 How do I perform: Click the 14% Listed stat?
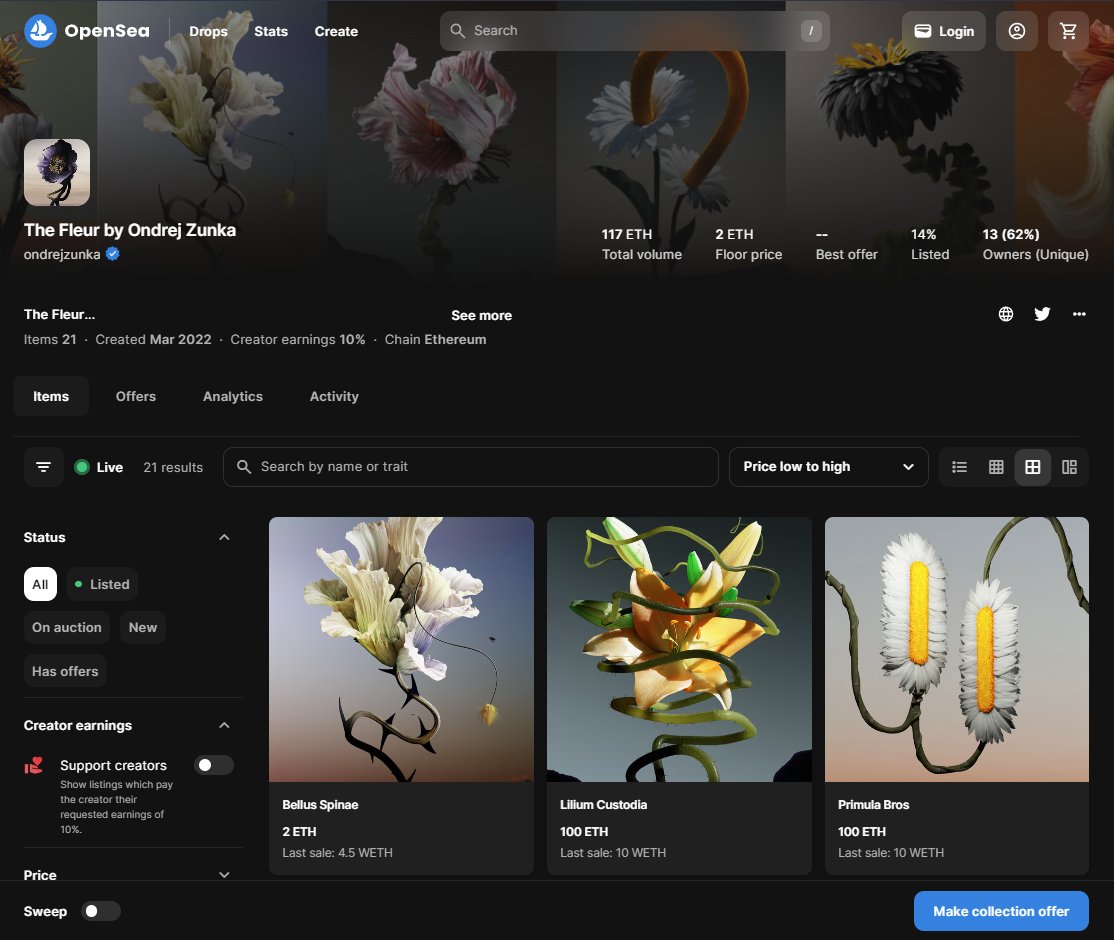pos(930,244)
